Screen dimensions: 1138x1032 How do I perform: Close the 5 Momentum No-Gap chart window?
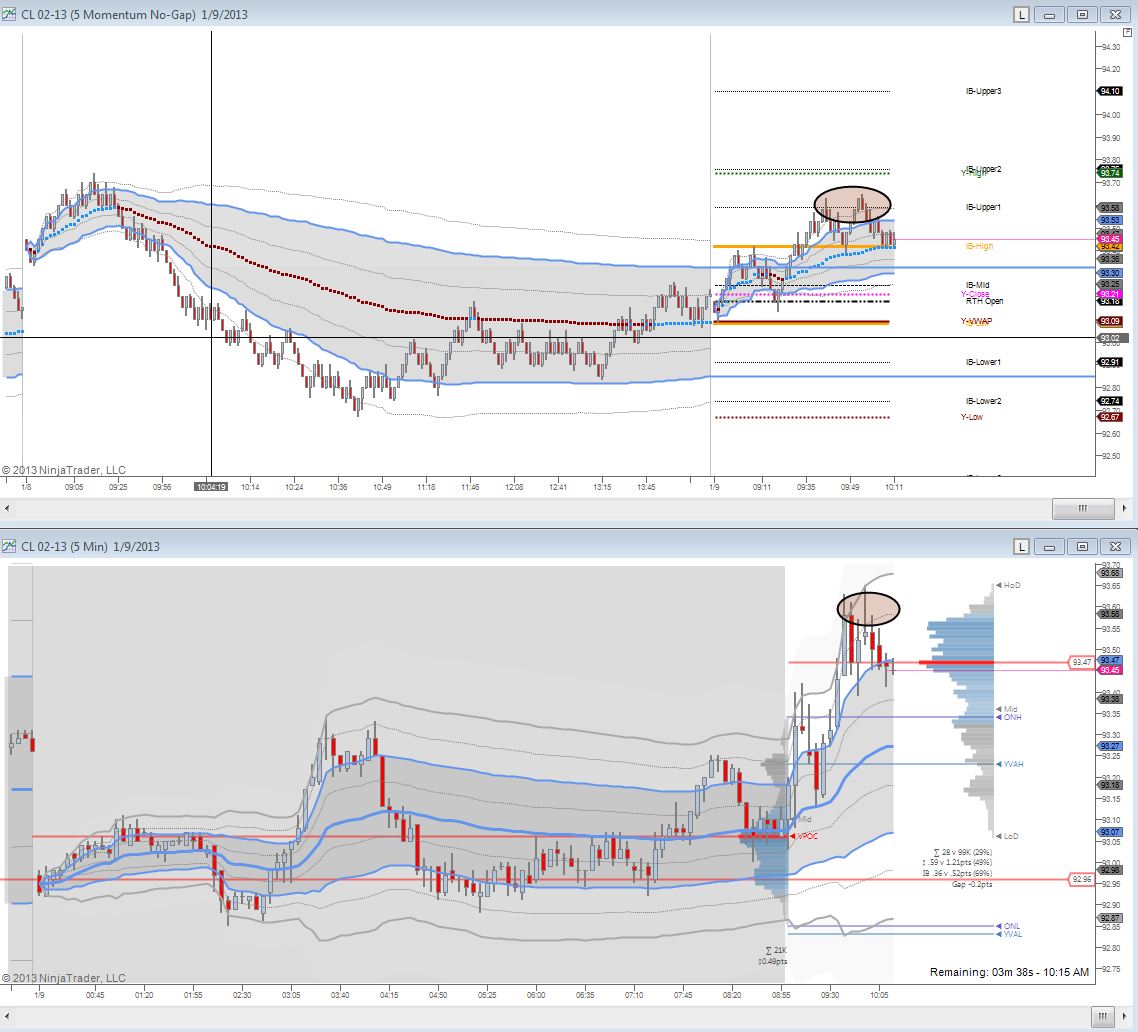[1116, 15]
